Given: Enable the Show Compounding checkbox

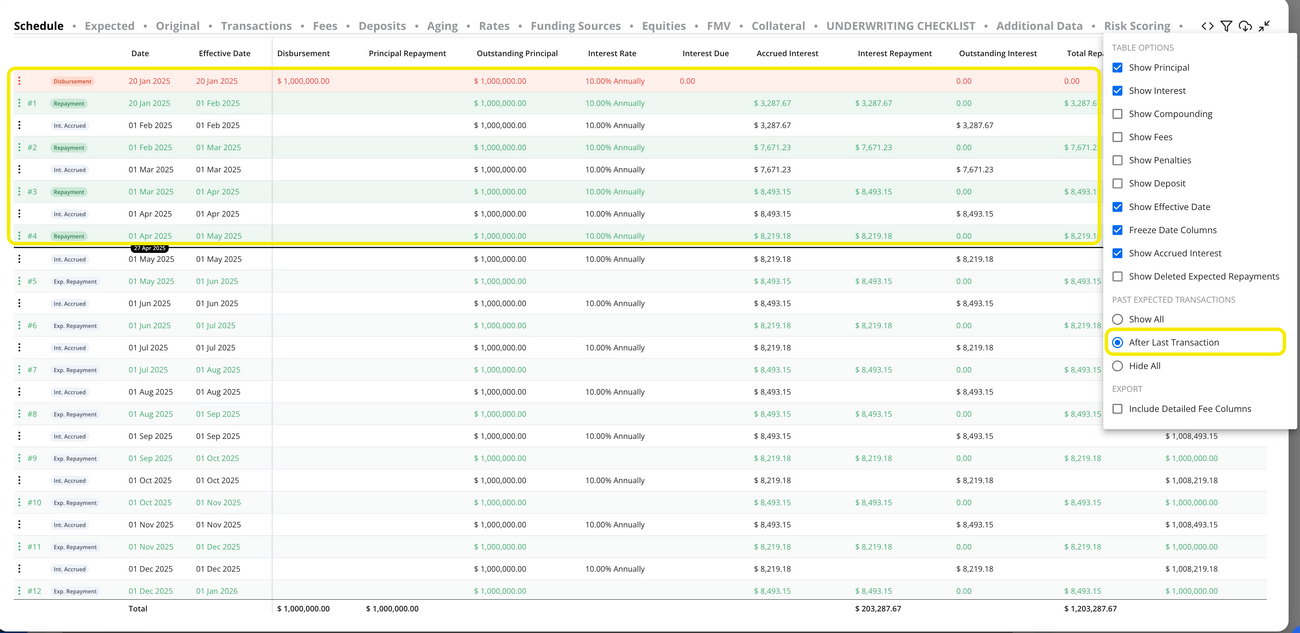Looking at the screenshot, I should 1118,114.
